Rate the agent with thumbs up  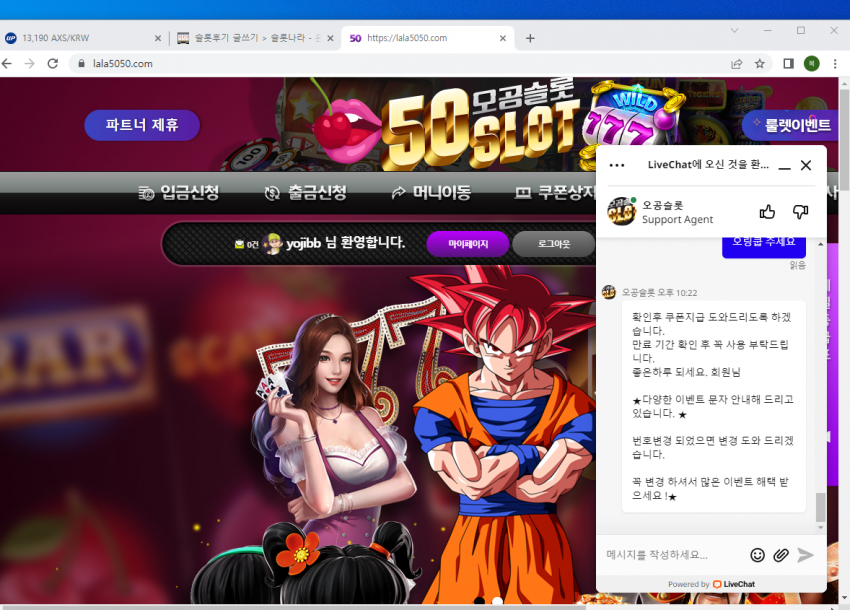tap(767, 211)
